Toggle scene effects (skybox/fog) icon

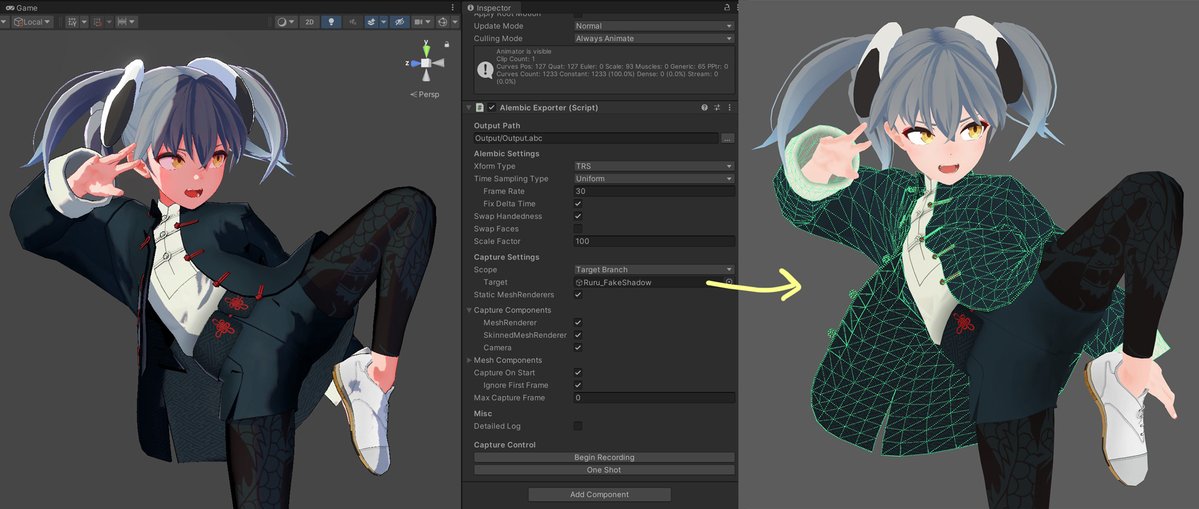pos(371,22)
